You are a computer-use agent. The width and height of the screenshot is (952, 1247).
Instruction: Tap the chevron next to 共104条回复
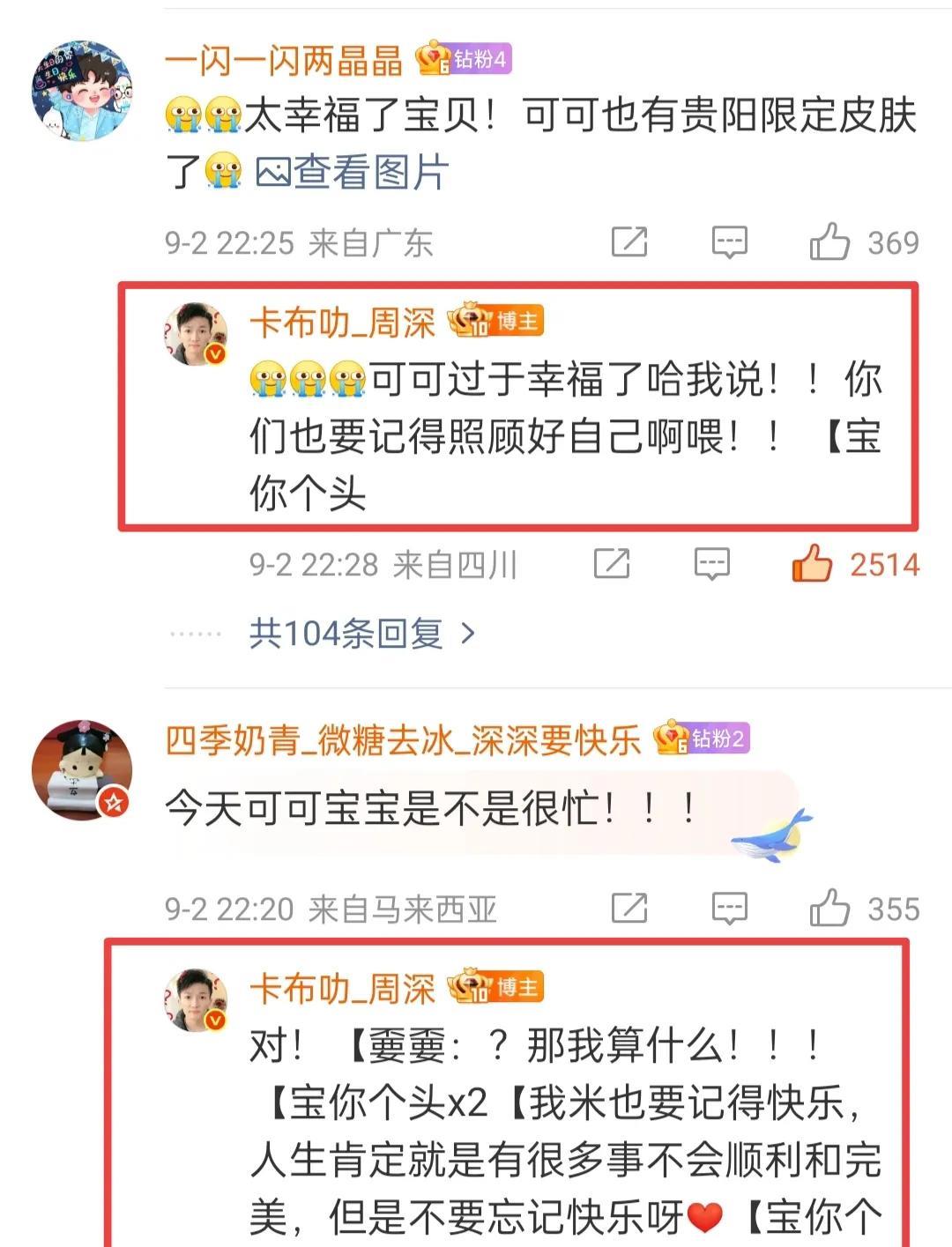pyautogui.click(x=468, y=633)
